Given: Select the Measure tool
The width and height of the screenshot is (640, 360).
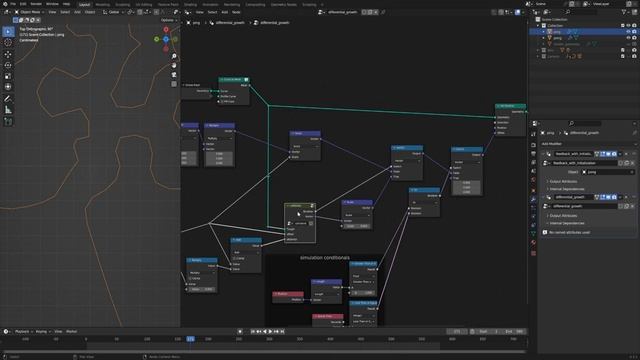Looking at the screenshot, I should click(x=8, y=110).
